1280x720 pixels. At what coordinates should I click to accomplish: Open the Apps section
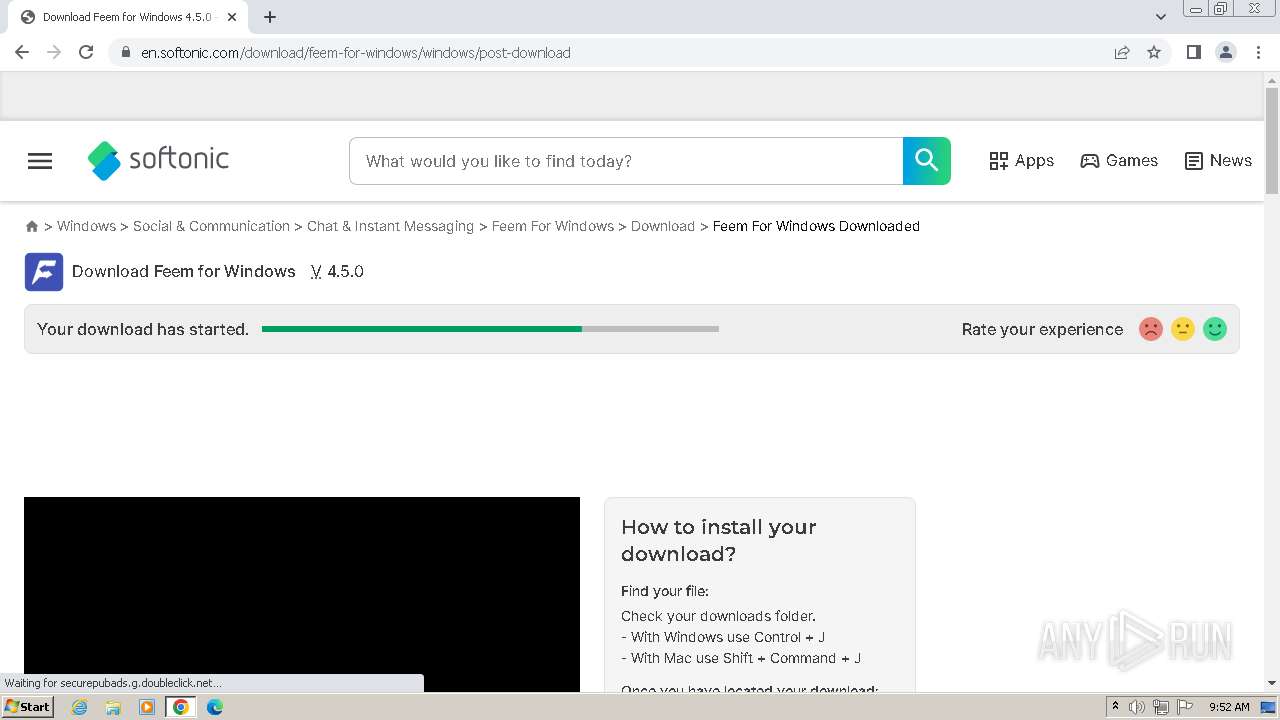tap(1021, 161)
